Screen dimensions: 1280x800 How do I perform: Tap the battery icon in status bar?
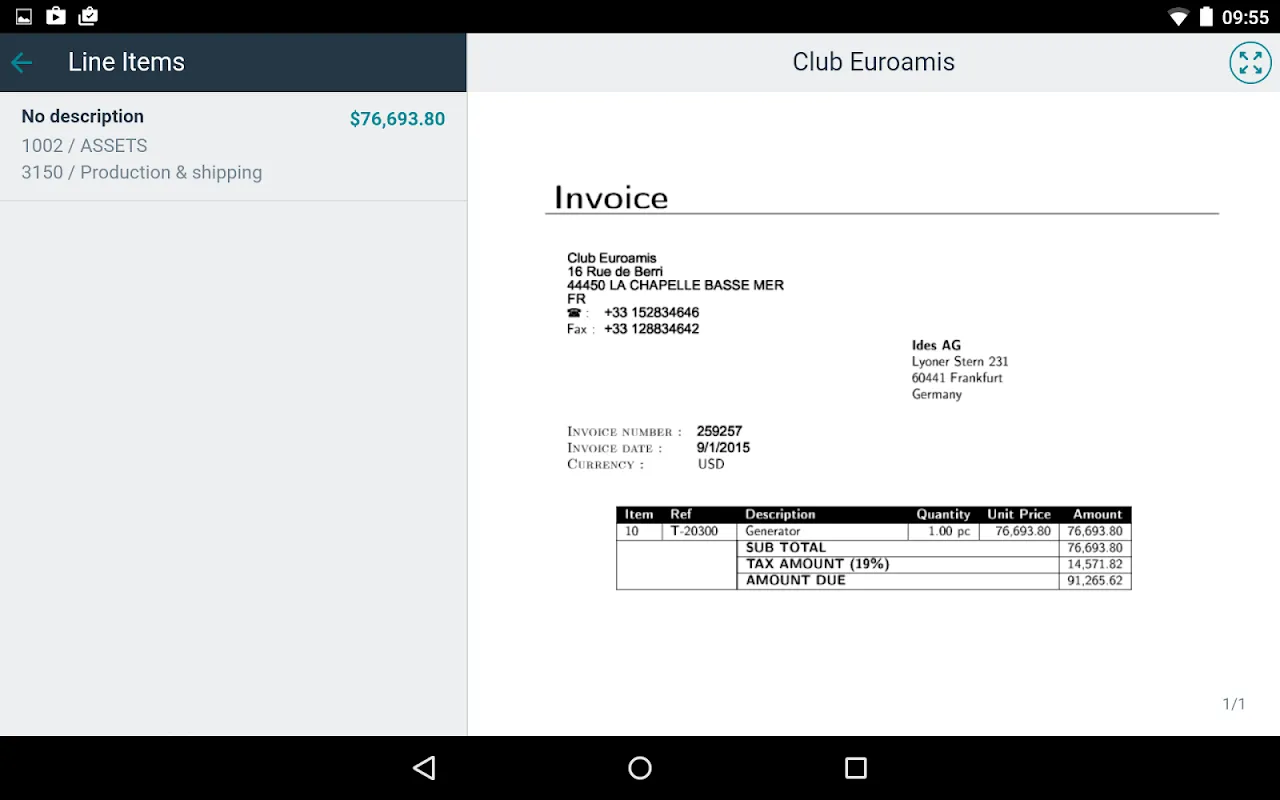[x=1206, y=17]
